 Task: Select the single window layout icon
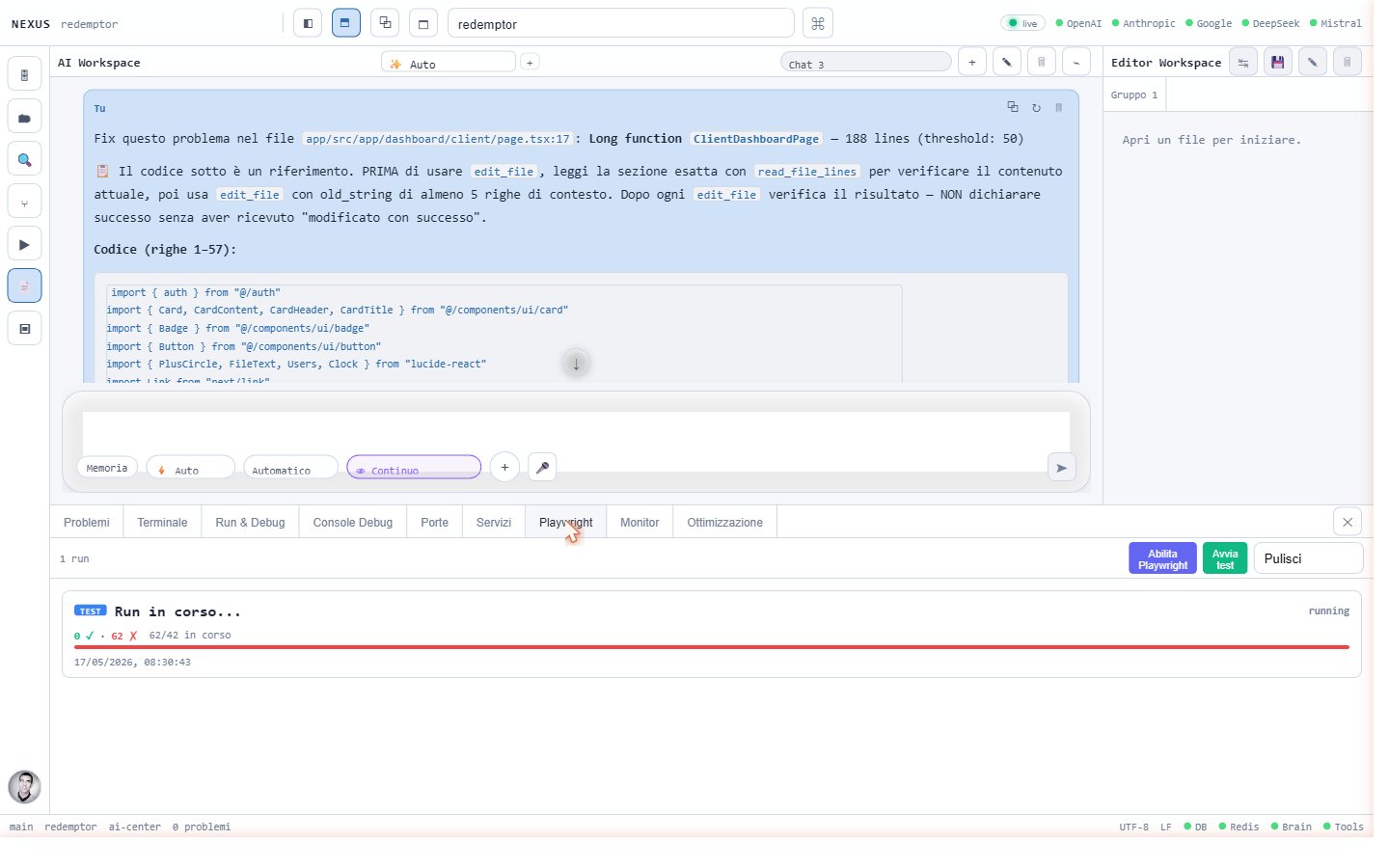click(423, 23)
